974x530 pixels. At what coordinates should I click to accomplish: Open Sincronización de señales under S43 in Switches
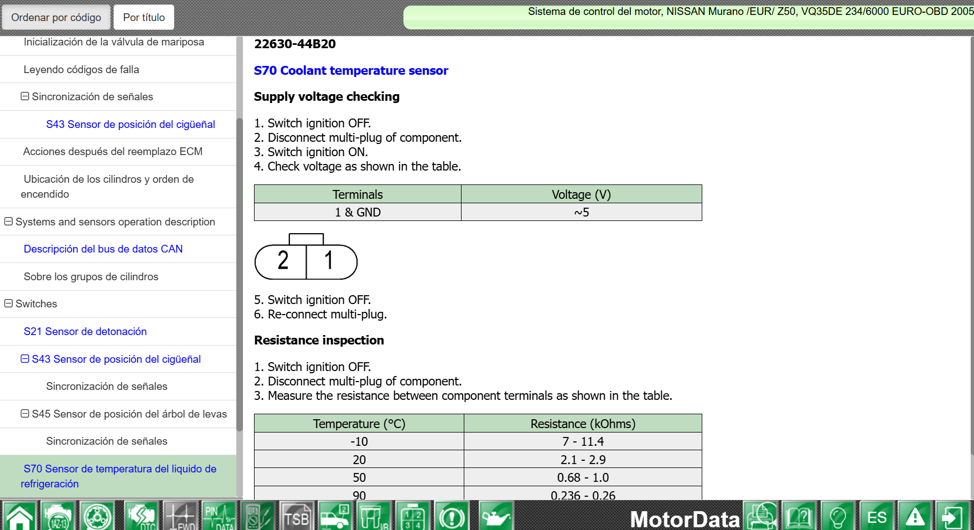click(107, 386)
